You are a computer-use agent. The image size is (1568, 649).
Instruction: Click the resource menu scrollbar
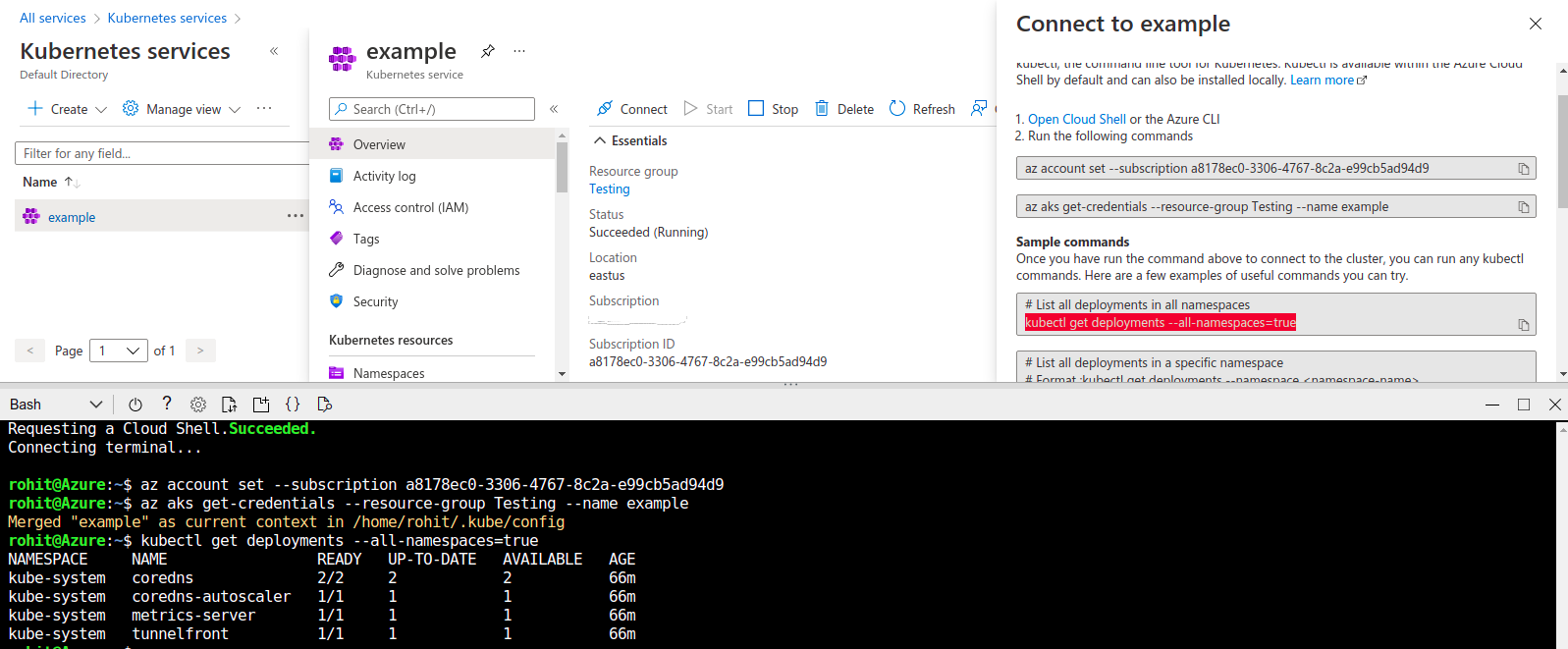pos(562,167)
